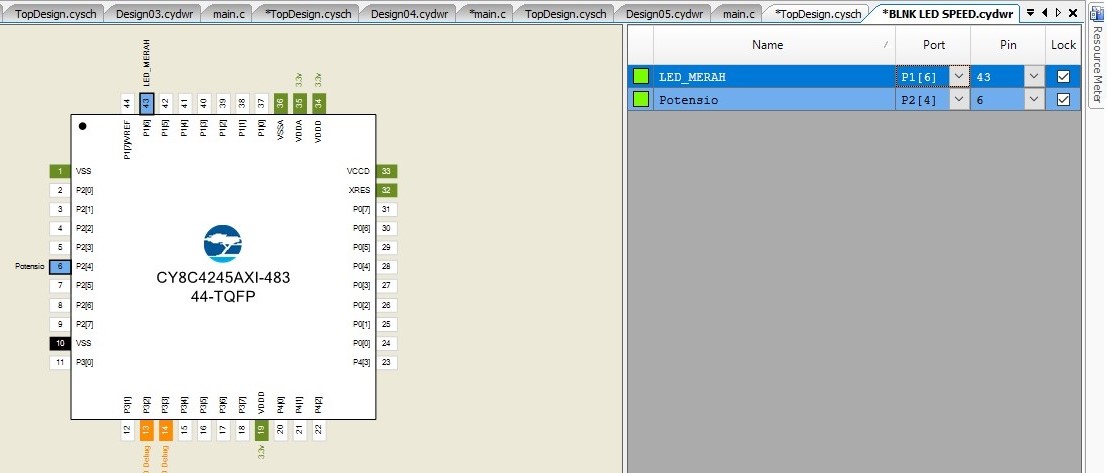Click pin 1 VSS on the chip
Viewport: 1107px width, 473px height.
pyautogui.click(x=60, y=171)
